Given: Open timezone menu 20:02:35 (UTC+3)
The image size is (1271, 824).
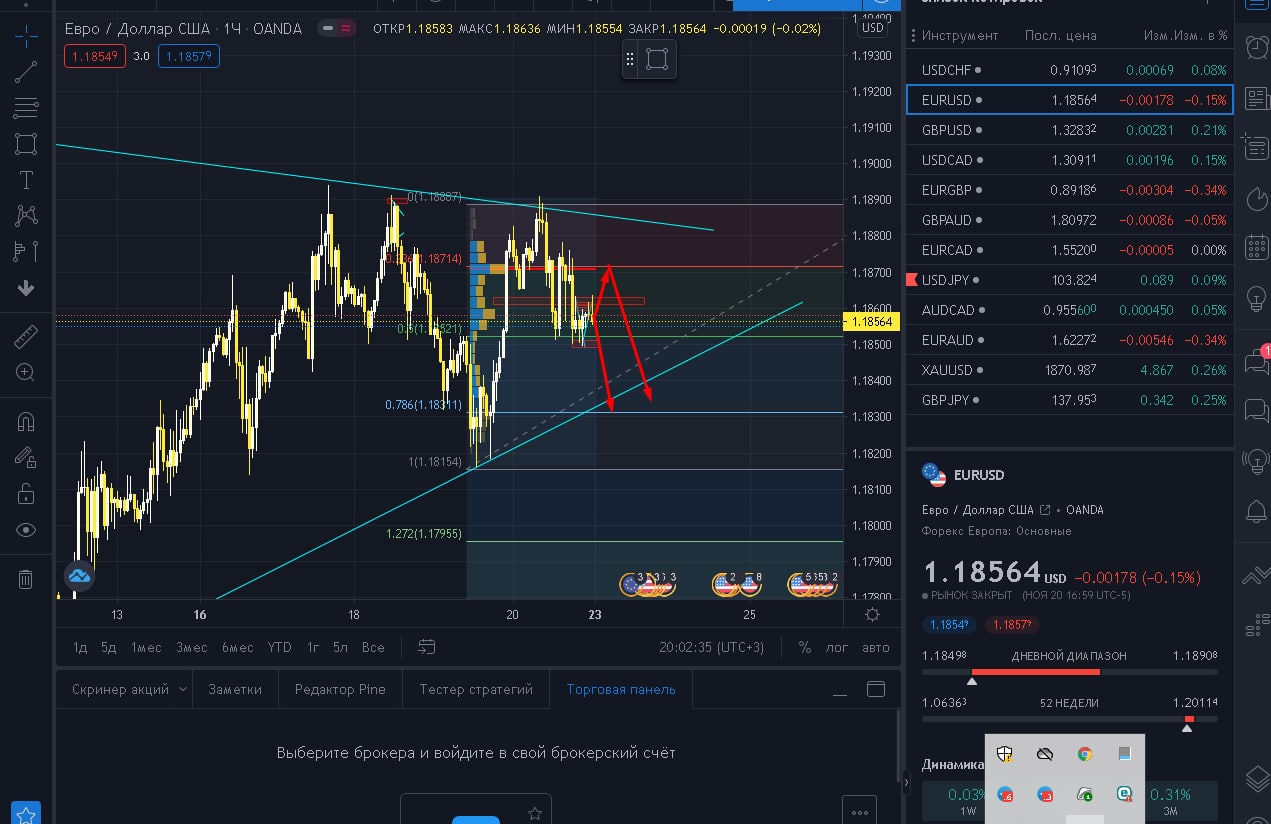Looking at the screenshot, I should pos(711,647).
